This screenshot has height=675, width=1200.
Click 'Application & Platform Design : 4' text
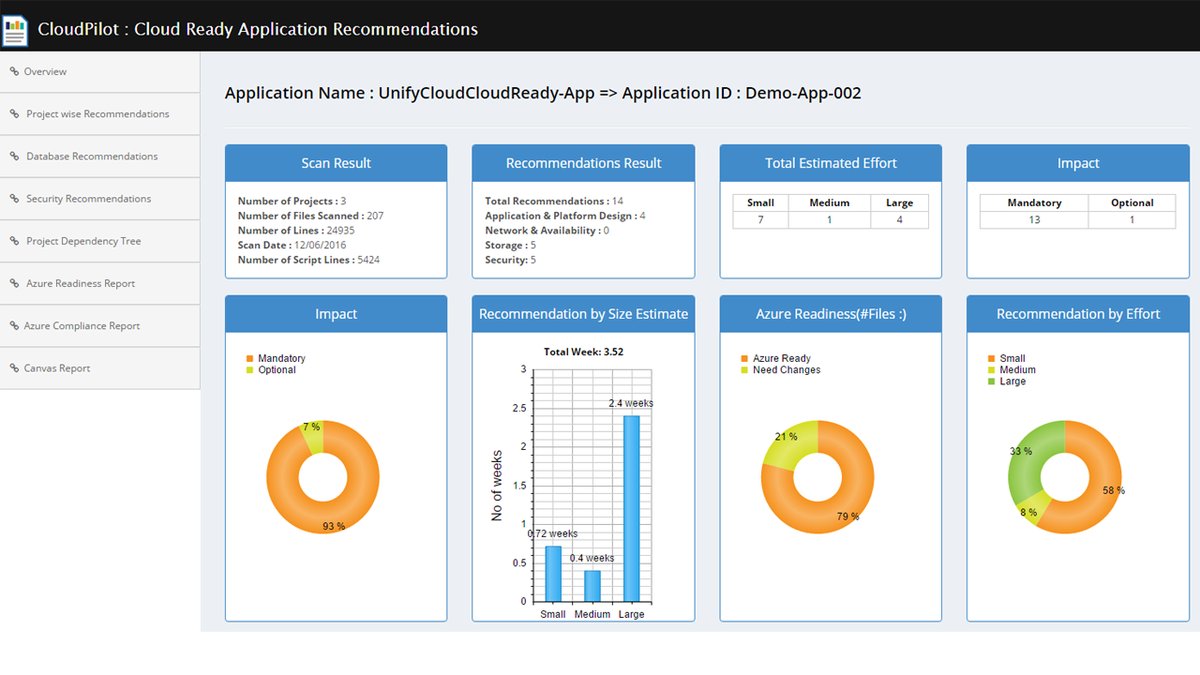click(565, 216)
